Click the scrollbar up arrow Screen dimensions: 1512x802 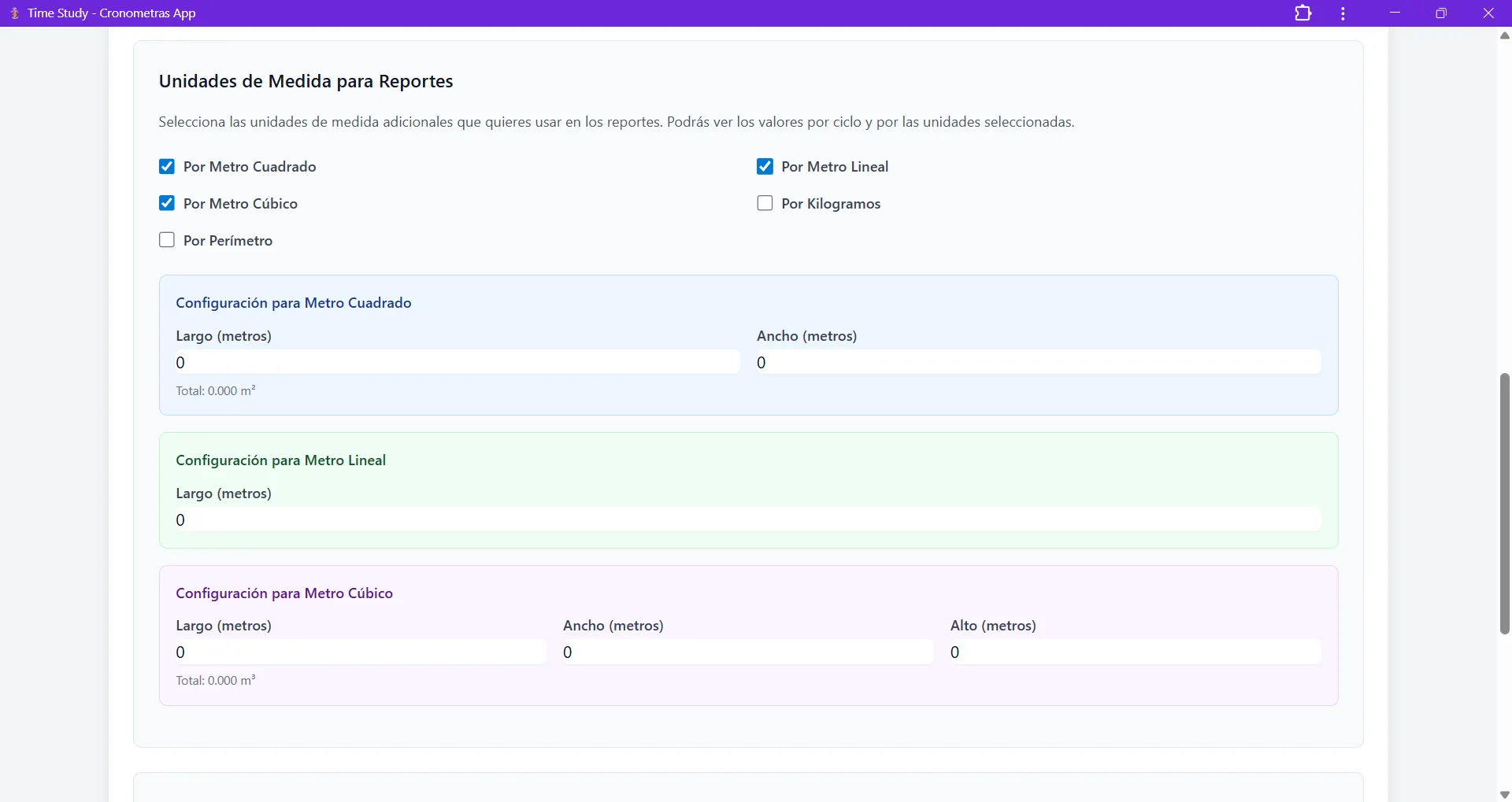pos(1504,35)
